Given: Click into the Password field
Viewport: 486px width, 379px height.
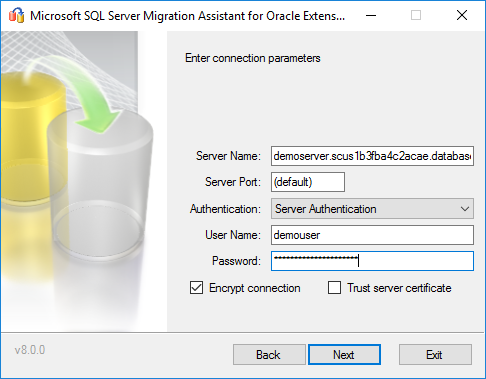Looking at the screenshot, I should (x=372, y=261).
